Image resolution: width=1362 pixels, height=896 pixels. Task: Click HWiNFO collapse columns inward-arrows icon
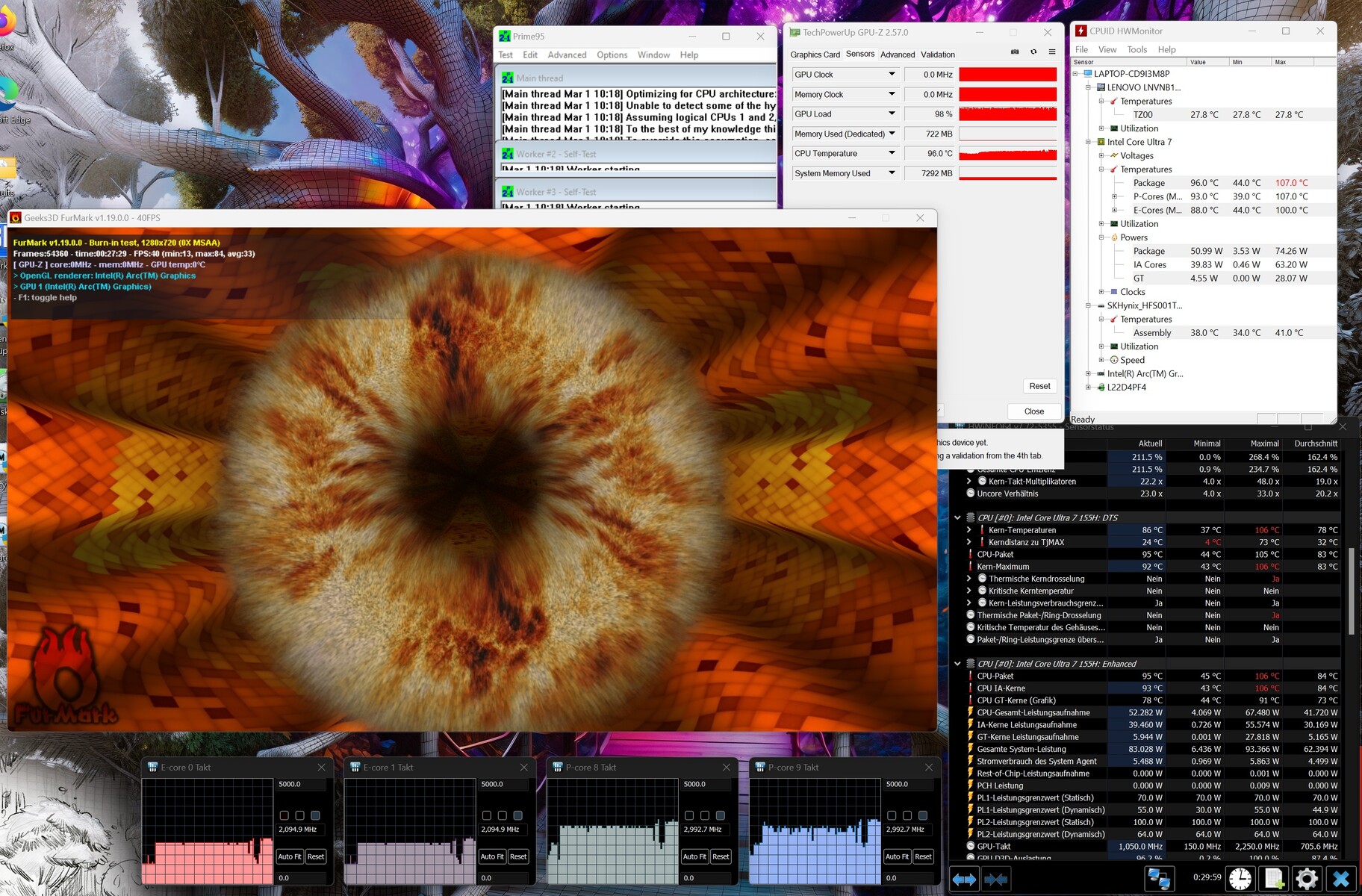click(x=995, y=879)
